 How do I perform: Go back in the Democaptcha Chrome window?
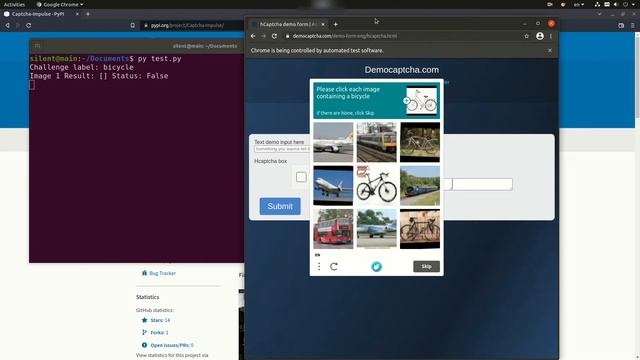(x=253, y=36)
